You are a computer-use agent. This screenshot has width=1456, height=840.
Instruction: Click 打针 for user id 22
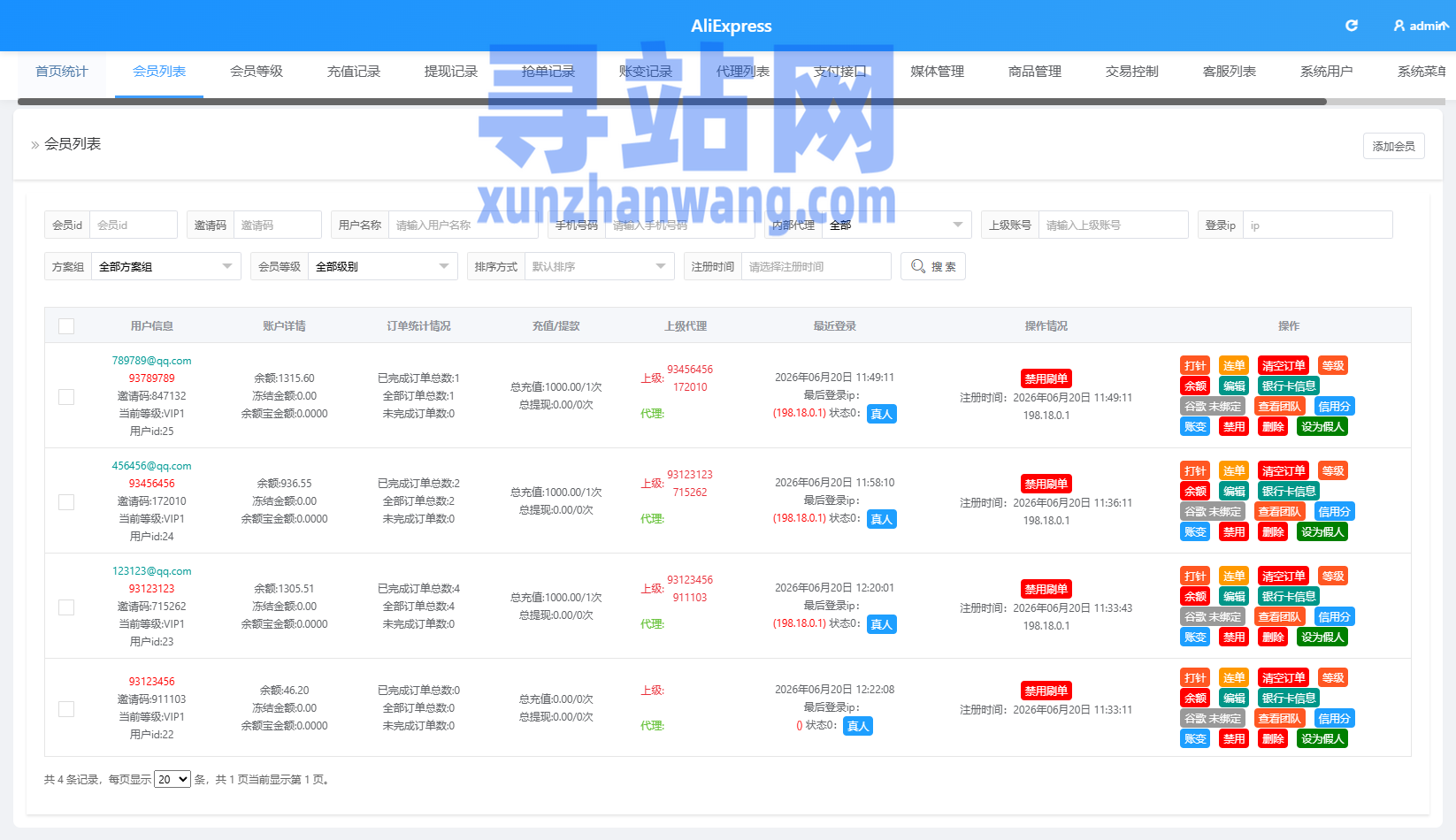pyautogui.click(x=1195, y=678)
